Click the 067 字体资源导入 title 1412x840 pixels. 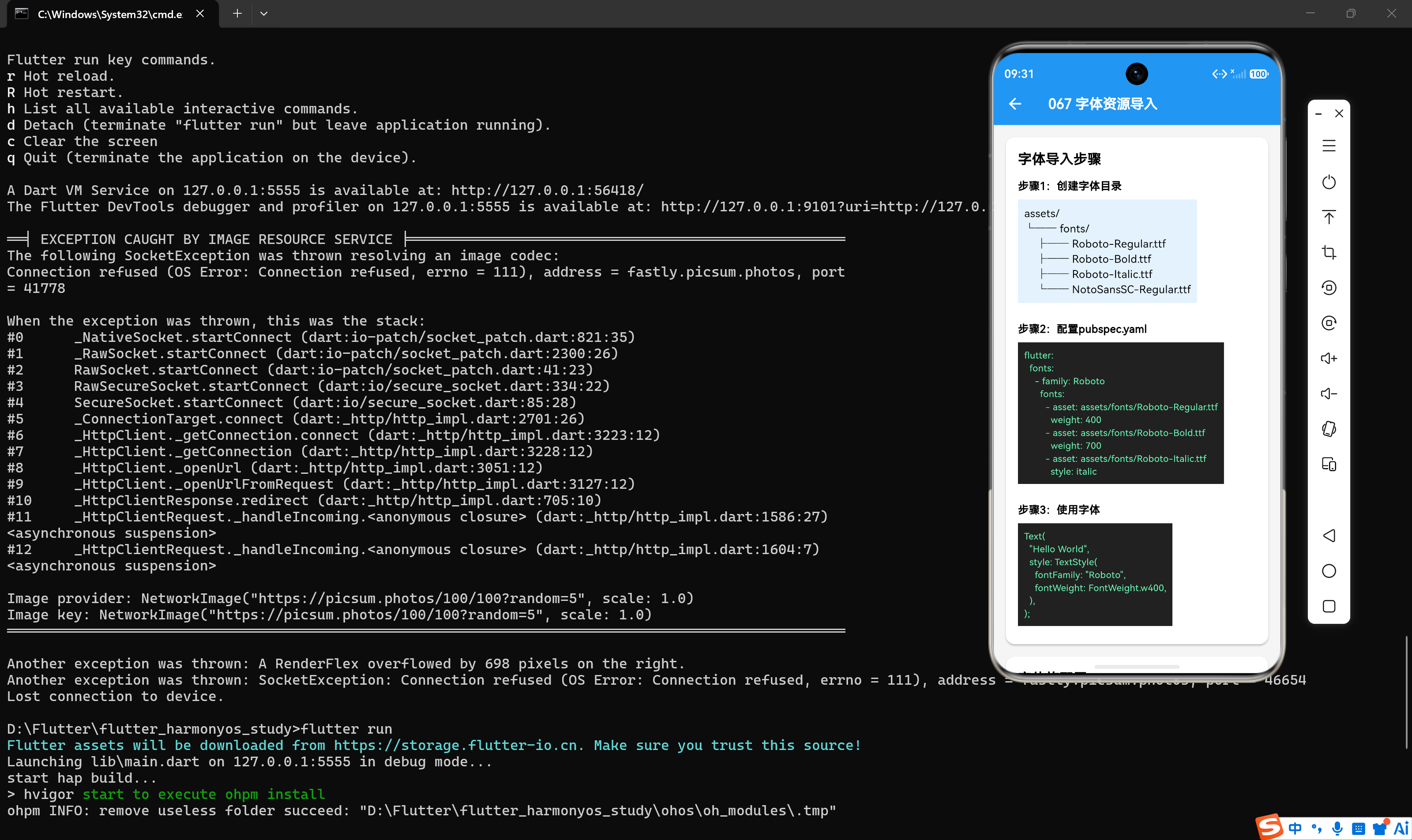[1102, 104]
